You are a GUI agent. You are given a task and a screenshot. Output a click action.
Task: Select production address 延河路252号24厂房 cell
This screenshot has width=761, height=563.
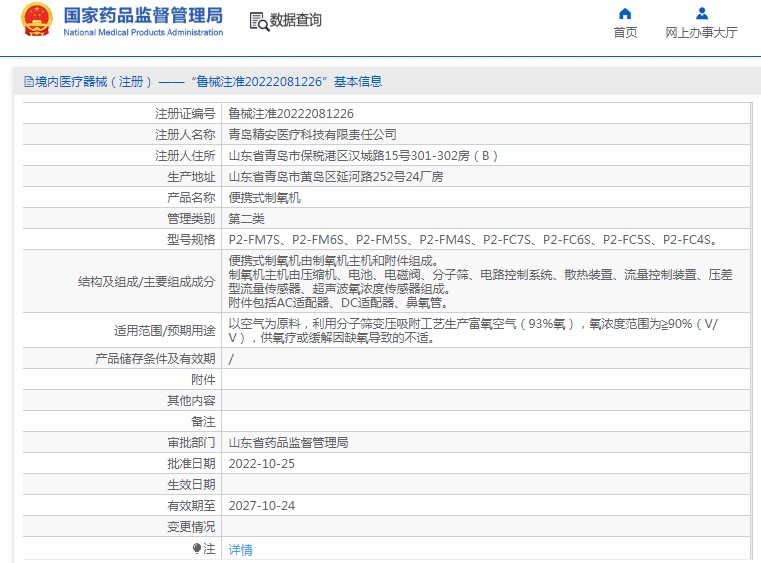(486, 177)
